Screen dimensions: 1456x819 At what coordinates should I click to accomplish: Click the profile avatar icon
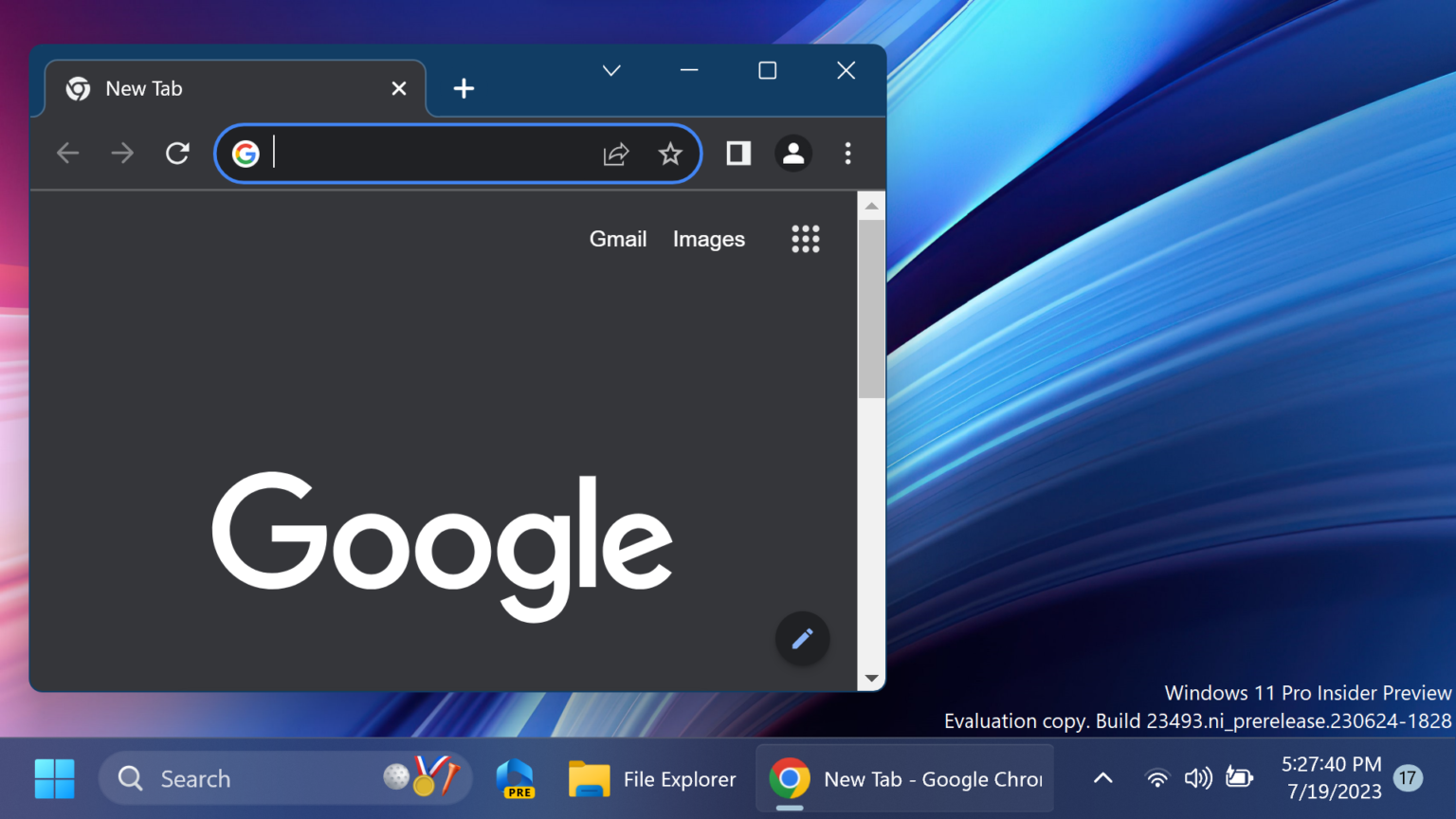tap(793, 154)
